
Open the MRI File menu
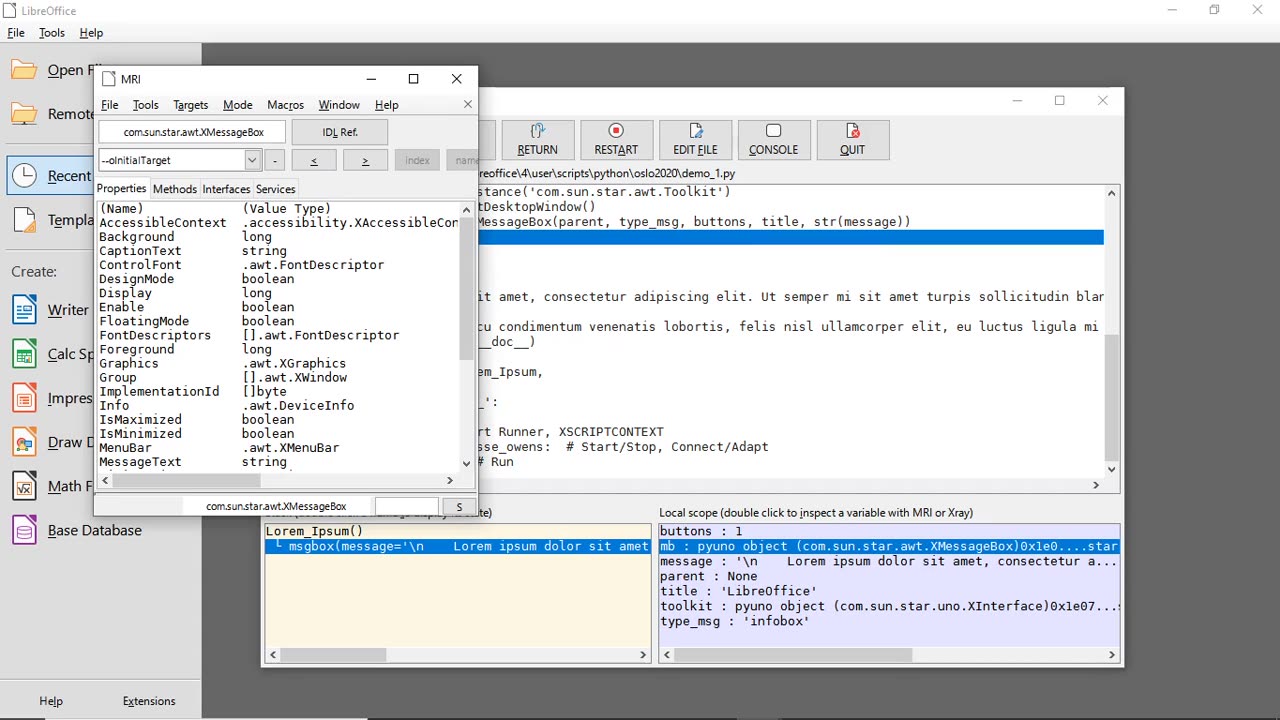pyautogui.click(x=109, y=105)
